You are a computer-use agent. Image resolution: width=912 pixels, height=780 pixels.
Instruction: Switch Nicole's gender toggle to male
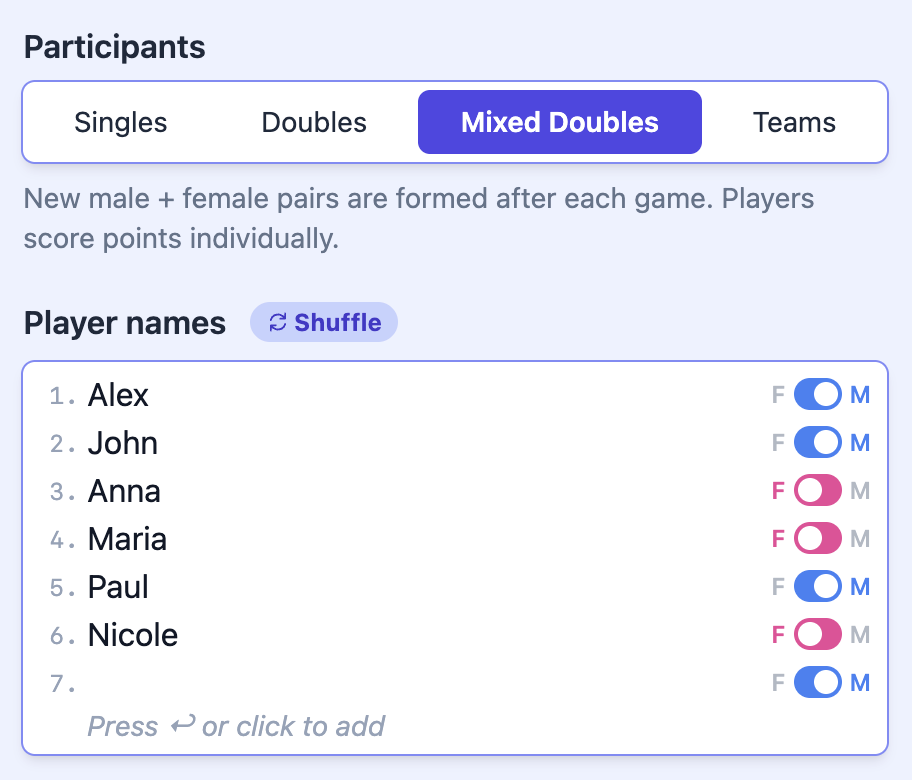(x=818, y=635)
